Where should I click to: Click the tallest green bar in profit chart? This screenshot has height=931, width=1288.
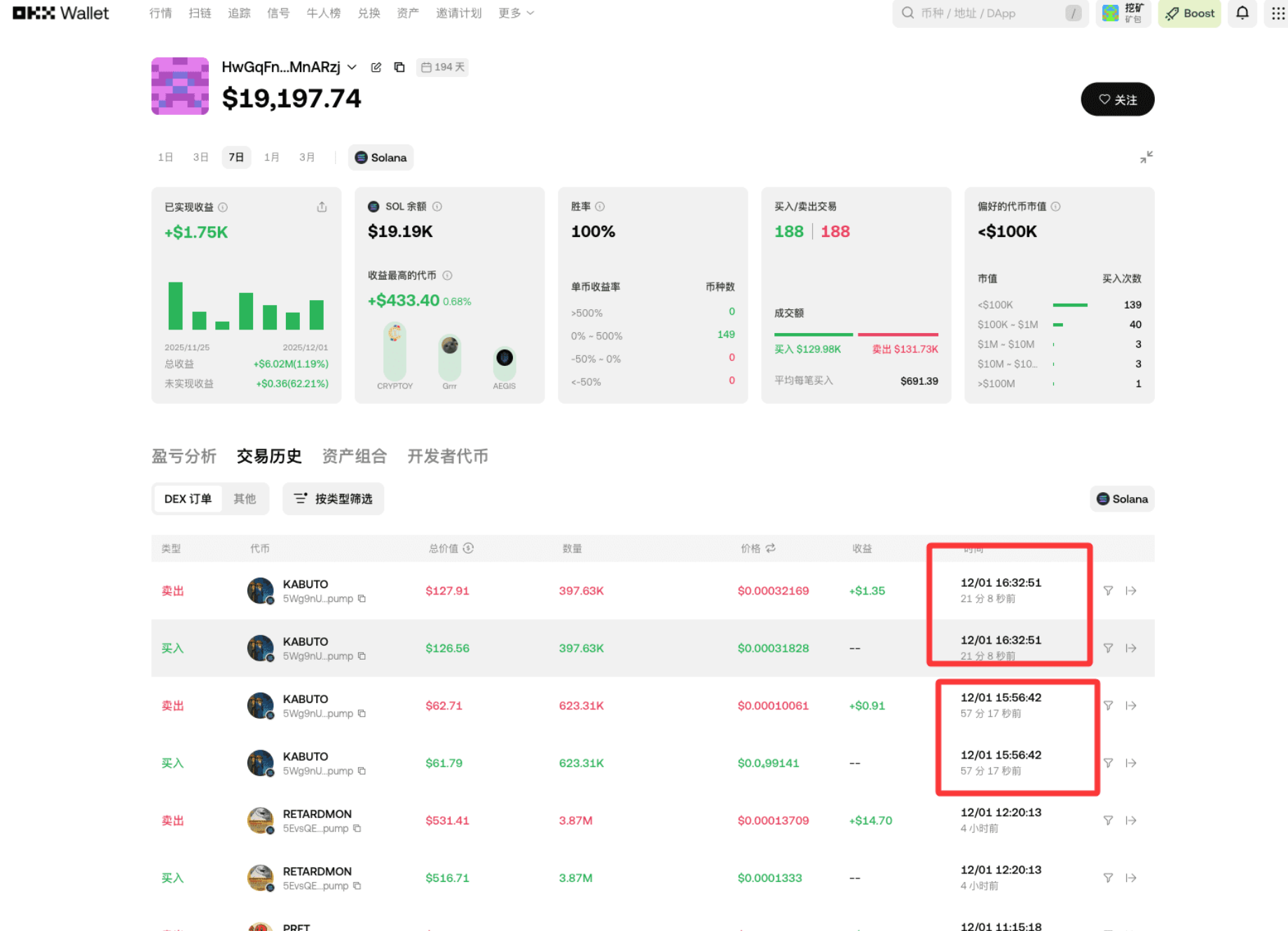(x=175, y=306)
